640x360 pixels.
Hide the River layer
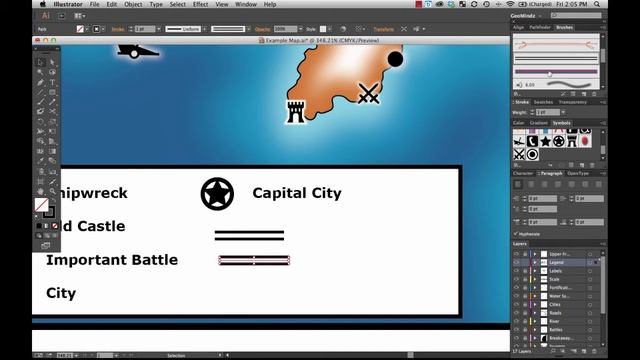click(516, 321)
